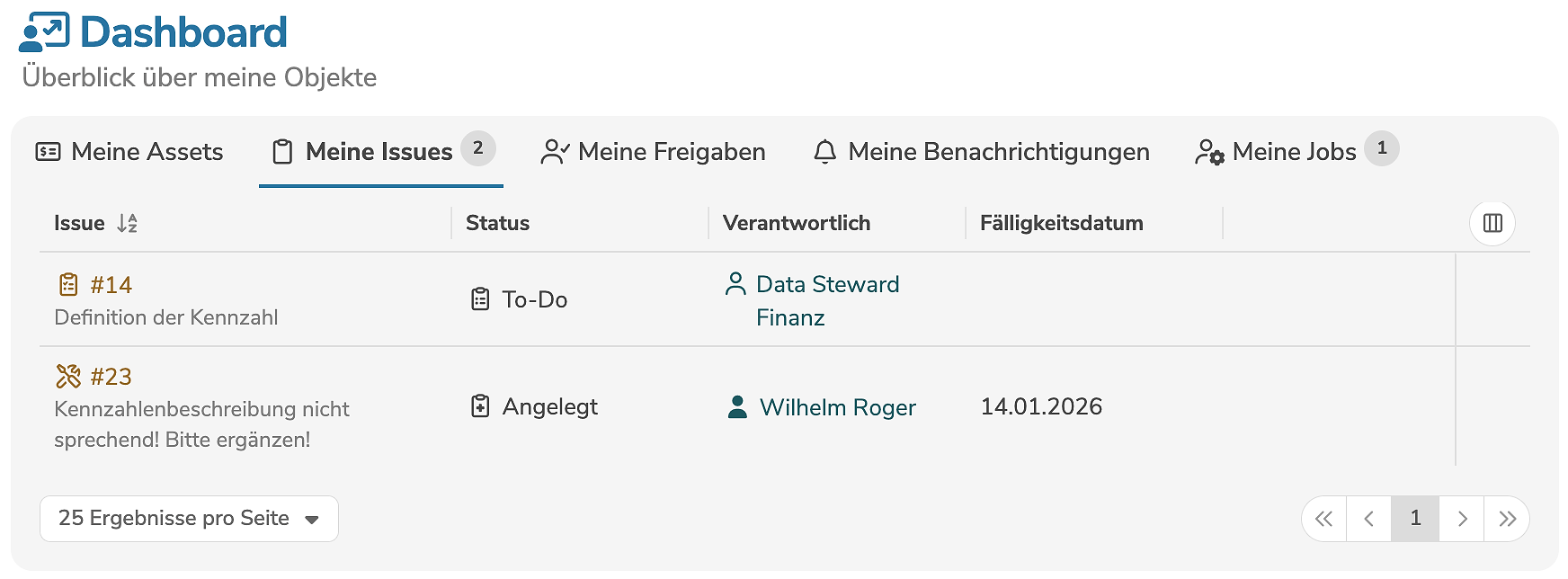The image size is (1568, 579).
Task: Click the Dashboard presenter icon
Action: (44, 32)
